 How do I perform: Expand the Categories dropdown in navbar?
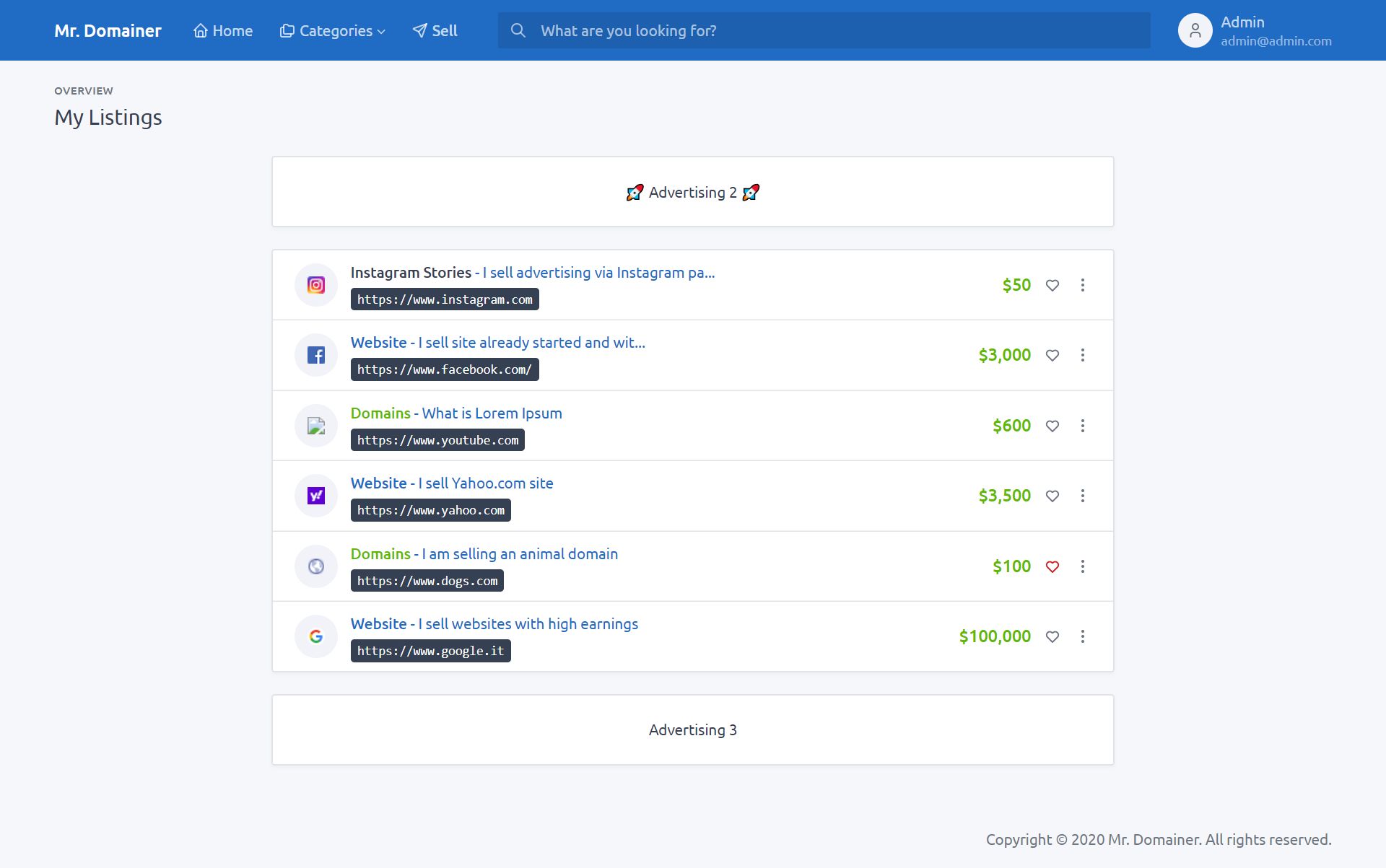coord(333,31)
